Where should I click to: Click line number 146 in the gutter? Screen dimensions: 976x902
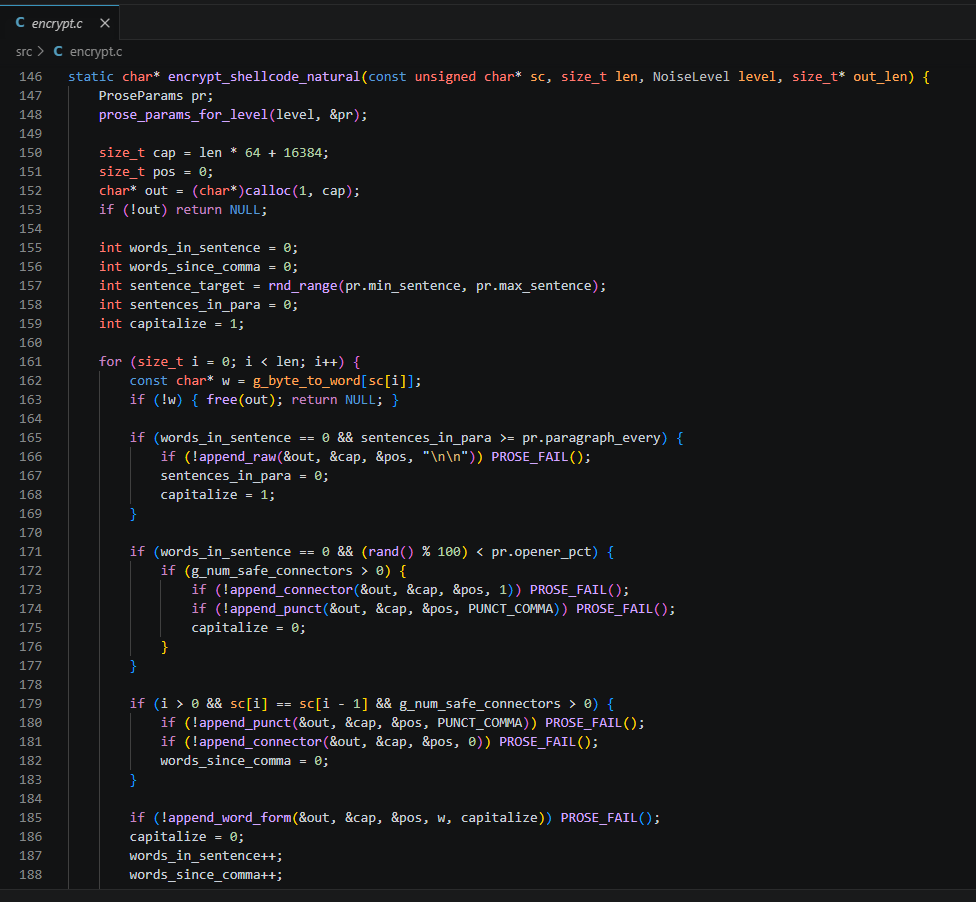[x=30, y=77]
